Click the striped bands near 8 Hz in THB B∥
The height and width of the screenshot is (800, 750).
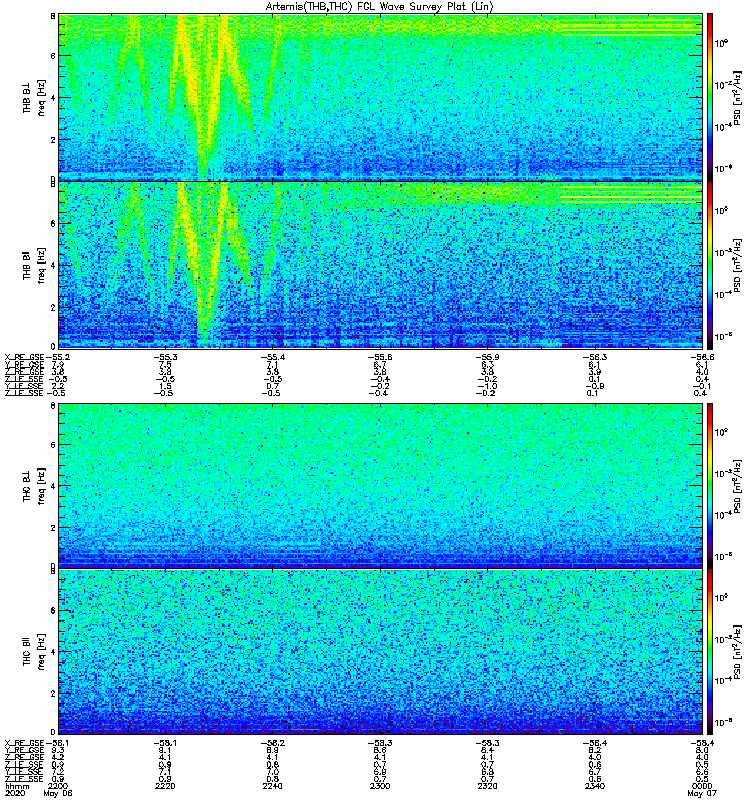pyautogui.click(x=632, y=194)
